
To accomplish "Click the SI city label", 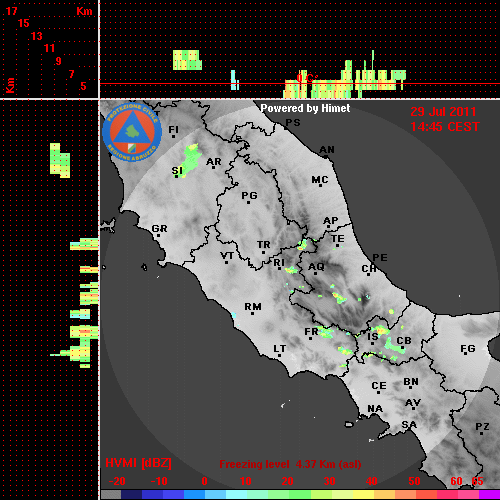I will (177, 171).
